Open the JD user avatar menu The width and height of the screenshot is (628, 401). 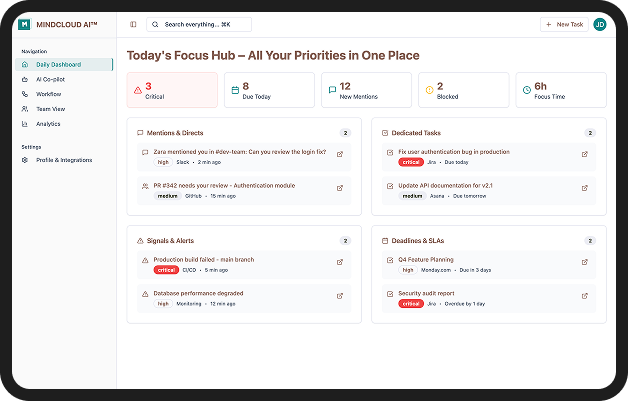tap(600, 24)
